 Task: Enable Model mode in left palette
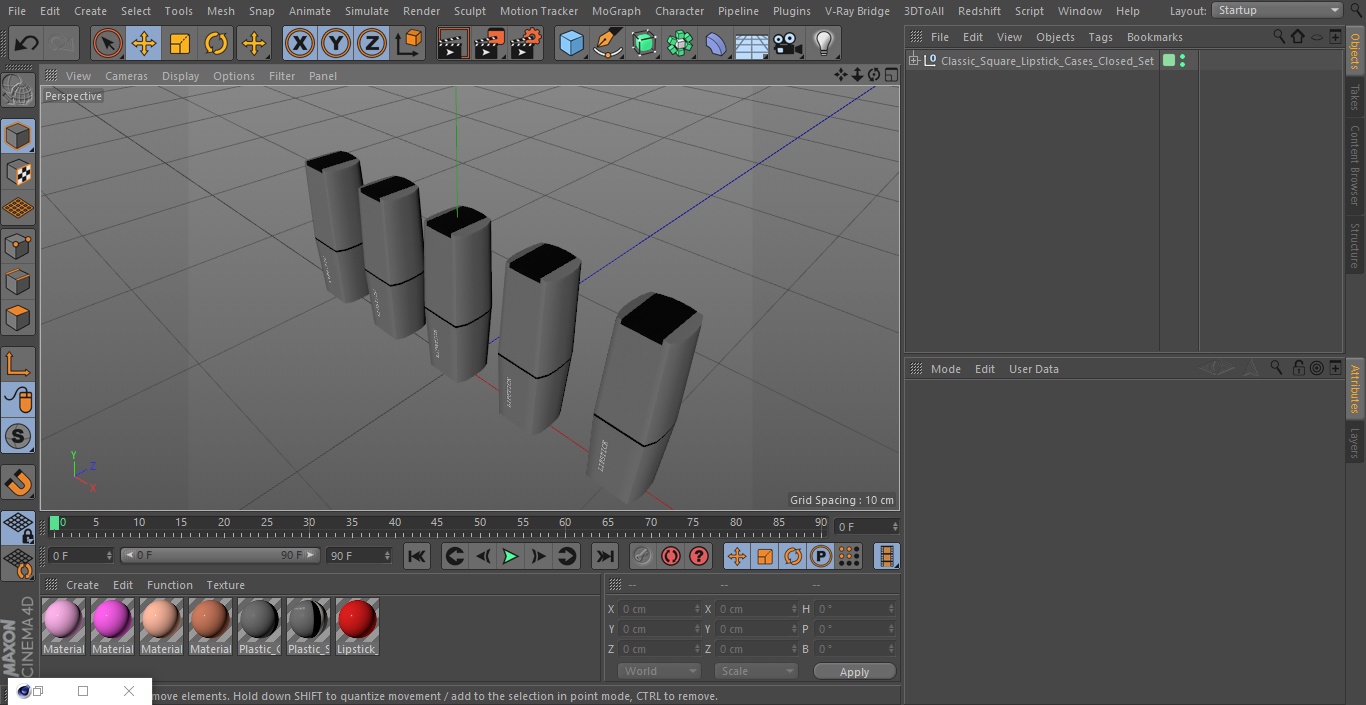[x=18, y=136]
